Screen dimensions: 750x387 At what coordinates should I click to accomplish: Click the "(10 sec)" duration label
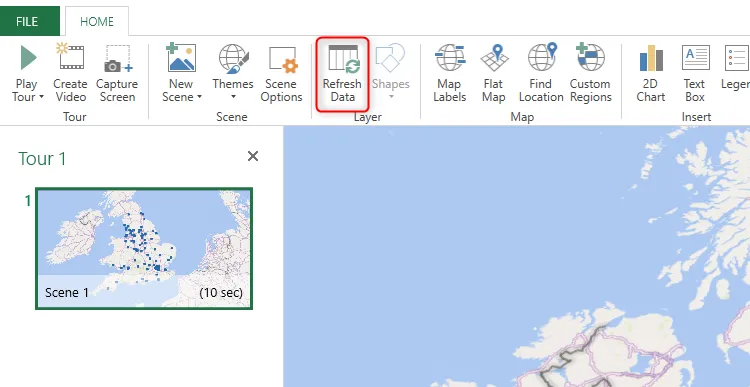coord(221,292)
